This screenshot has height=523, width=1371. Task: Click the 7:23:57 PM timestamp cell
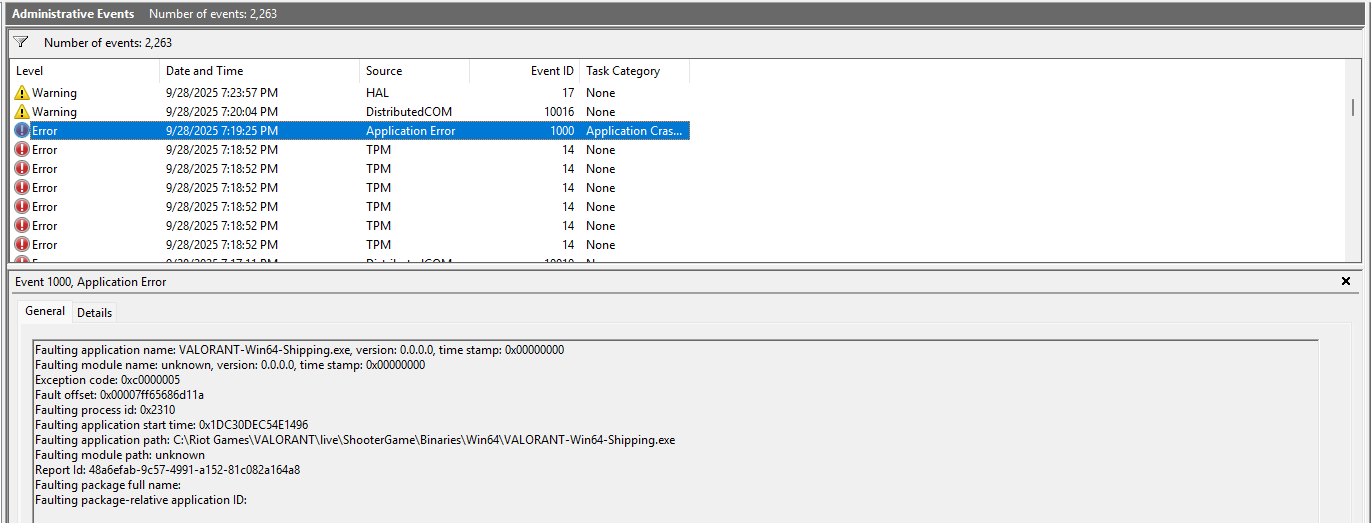click(x=222, y=93)
